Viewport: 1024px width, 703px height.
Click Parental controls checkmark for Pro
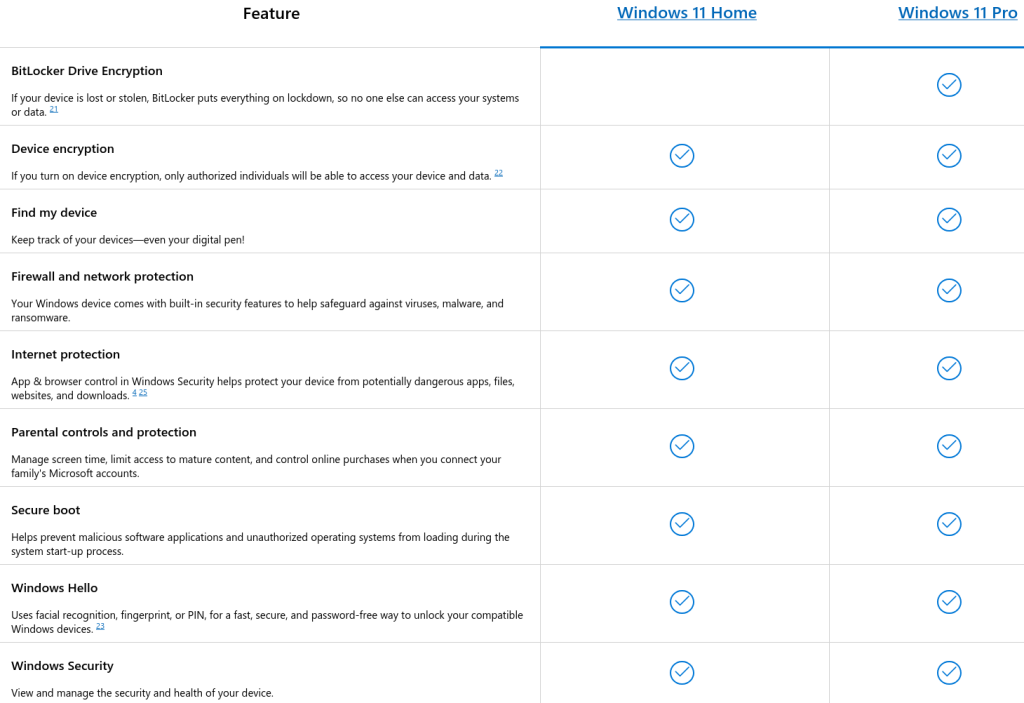click(x=949, y=446)
